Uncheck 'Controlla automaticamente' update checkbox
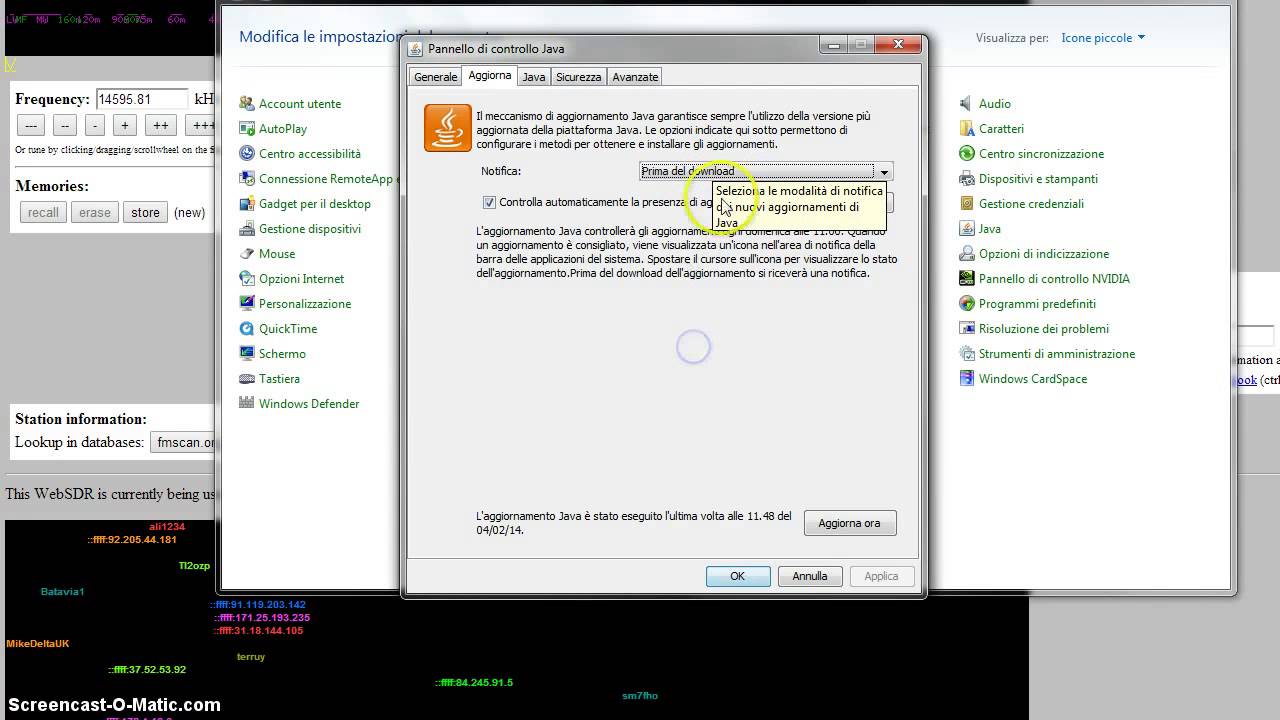Viewport: 1280px width, 720px height. point(489,202)
